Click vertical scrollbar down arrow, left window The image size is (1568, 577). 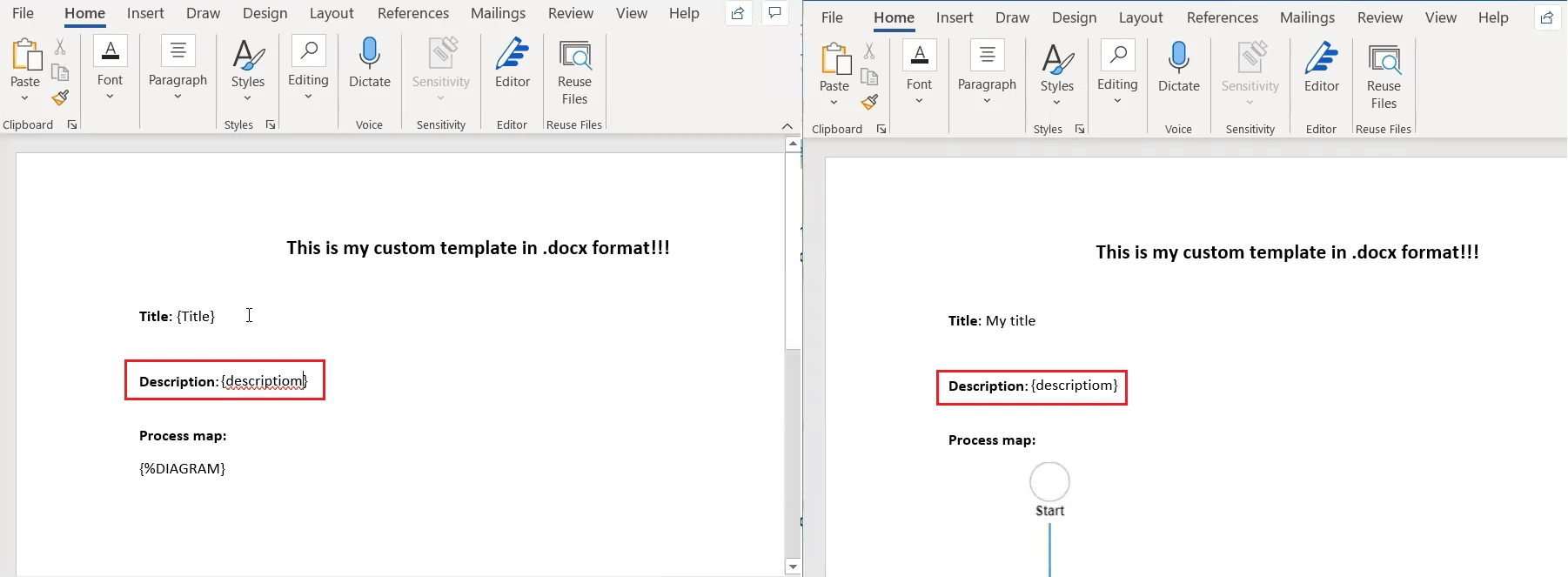tap(793, 567)
